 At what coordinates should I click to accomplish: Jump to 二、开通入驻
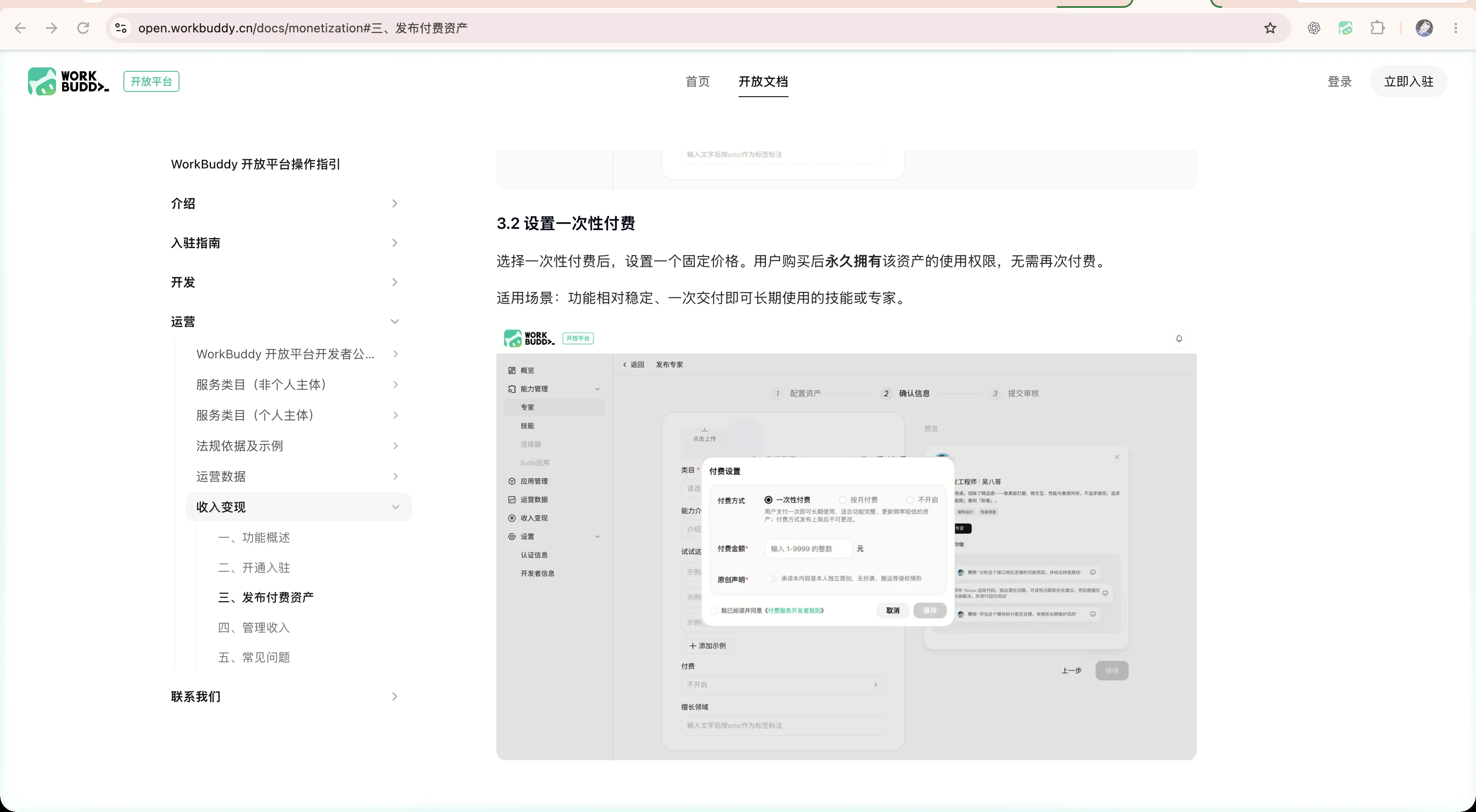click(x=254, y=567)
